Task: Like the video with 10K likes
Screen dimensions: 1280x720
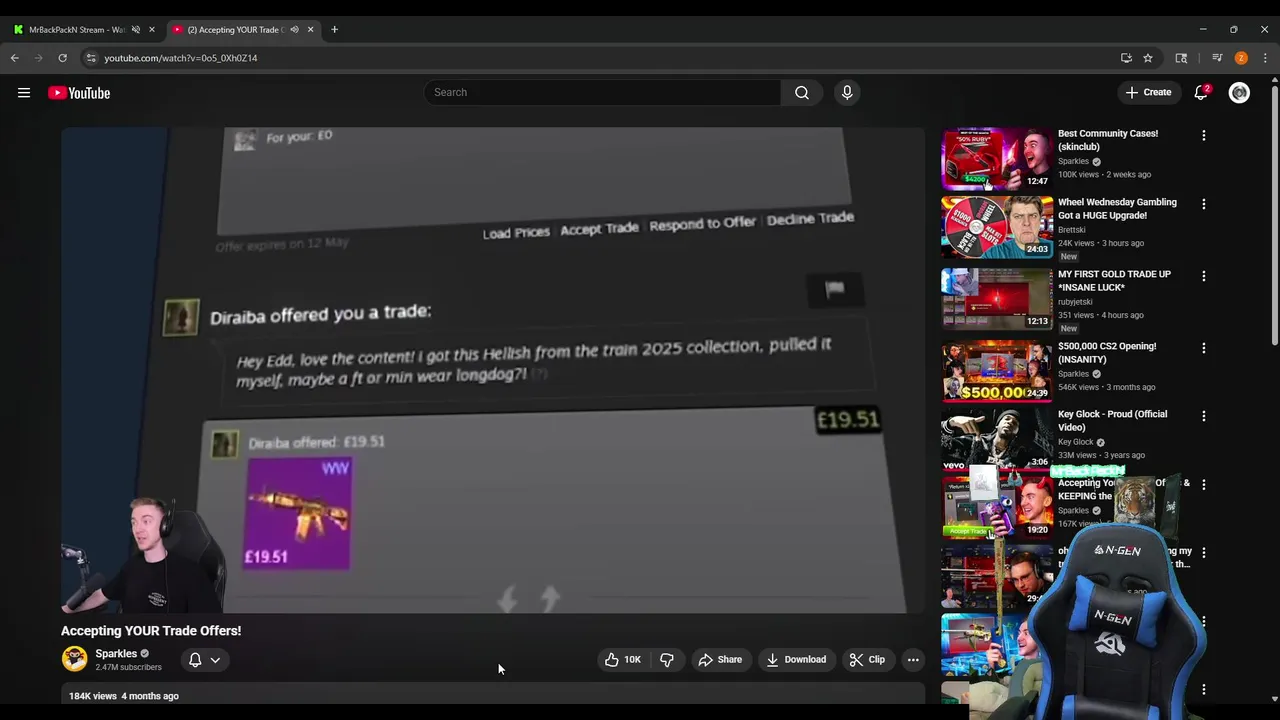Action: (623, 659)
